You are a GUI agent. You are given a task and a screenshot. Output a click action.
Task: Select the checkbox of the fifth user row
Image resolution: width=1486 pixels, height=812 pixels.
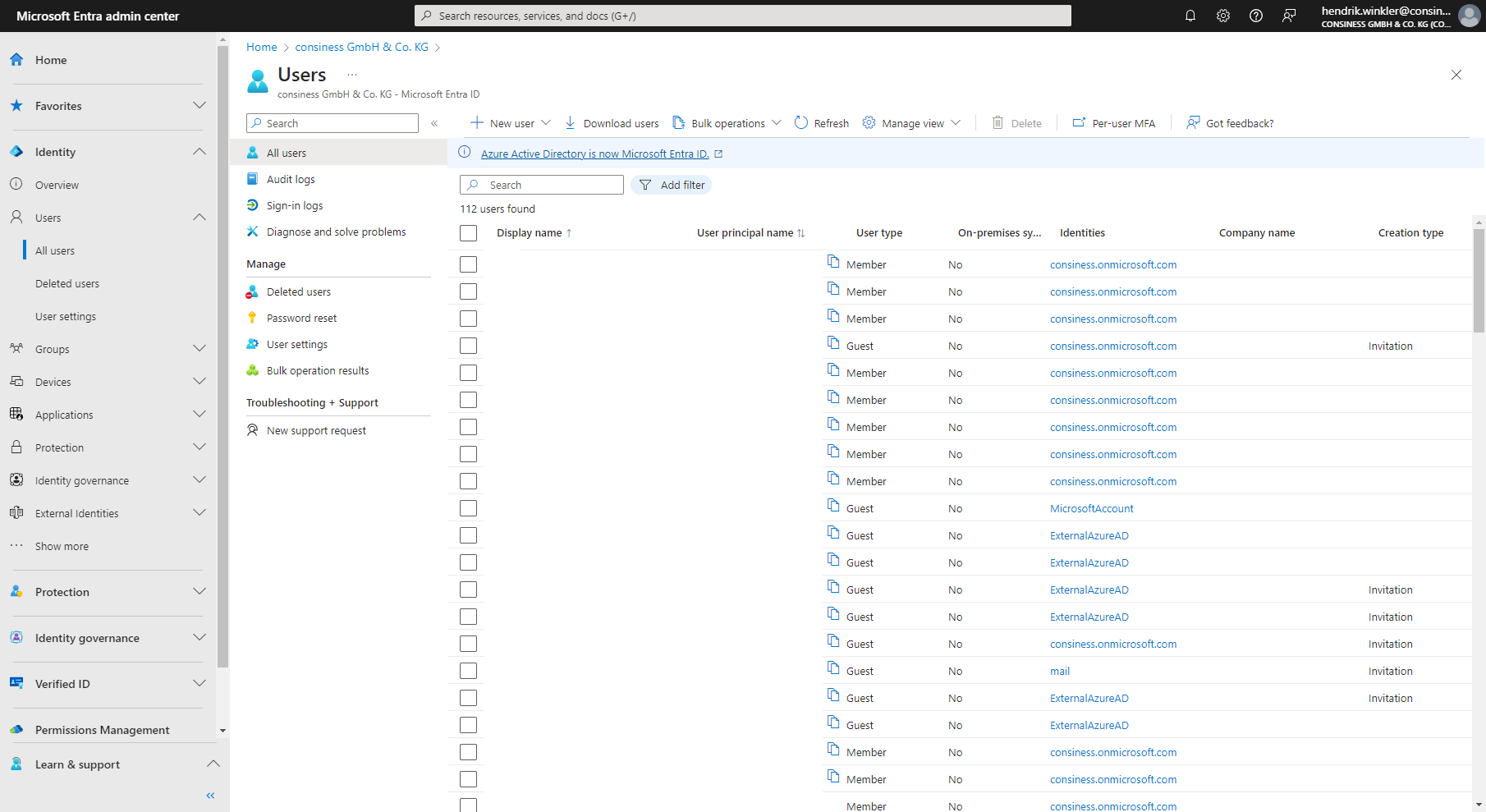click(469, 373)
